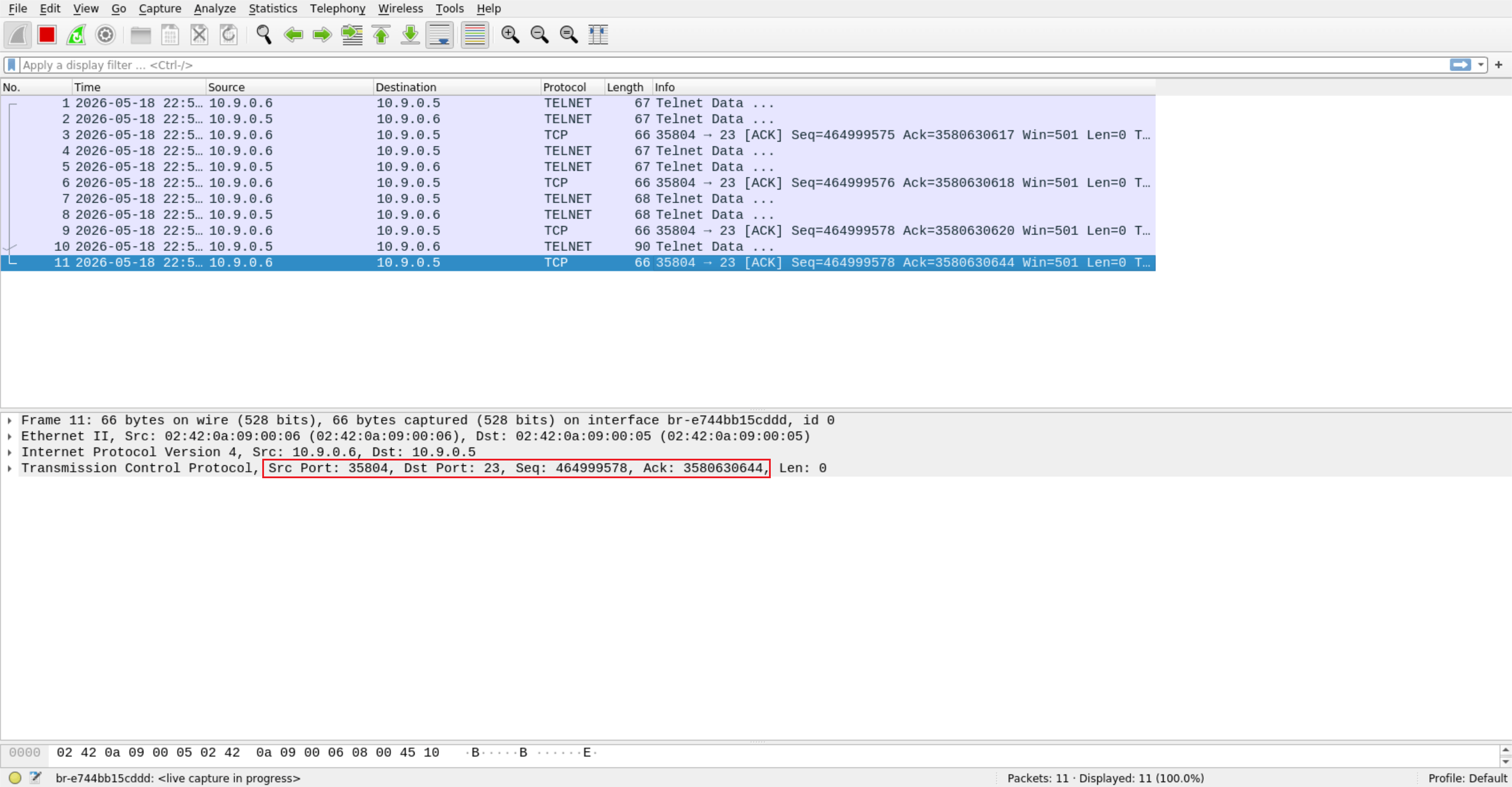Open capture options gear icon

pos(105,35)
